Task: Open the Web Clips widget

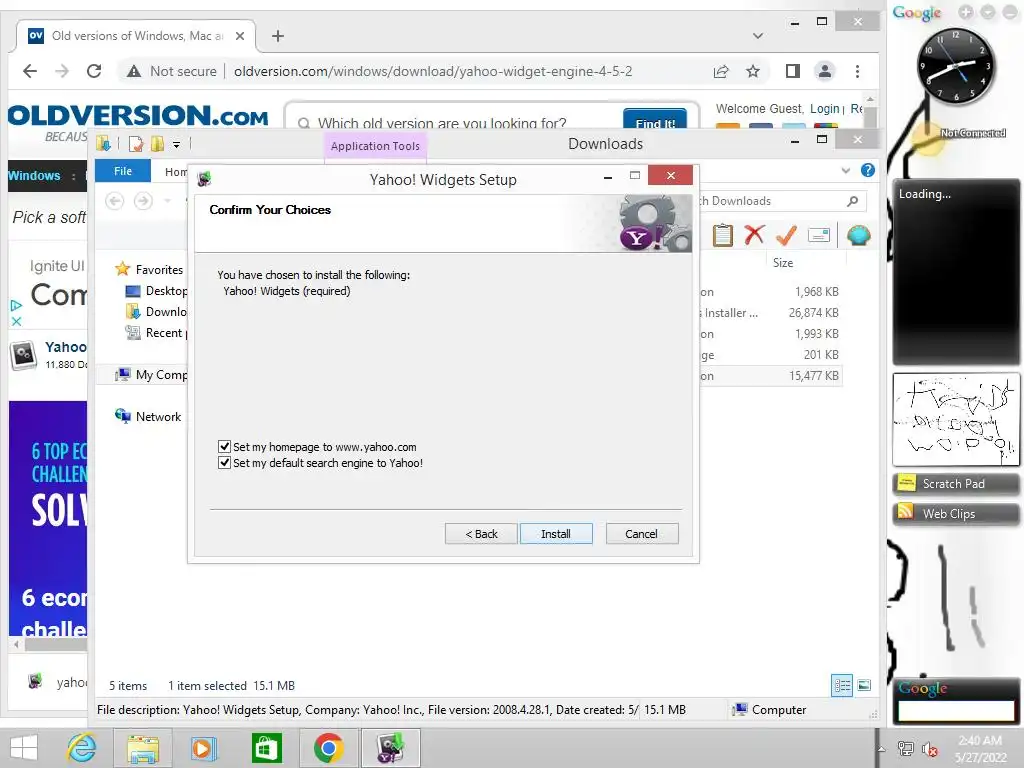Action: point(955,513)
